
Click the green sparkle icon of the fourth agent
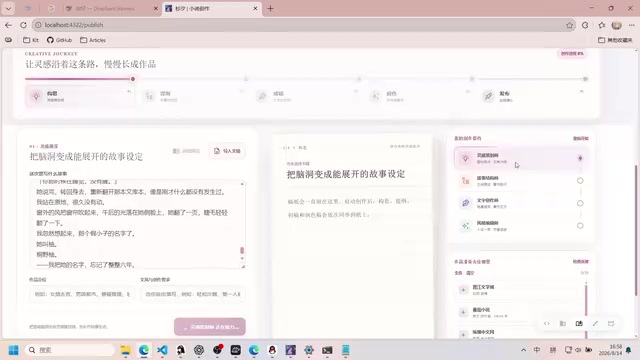tap(465, 225)
